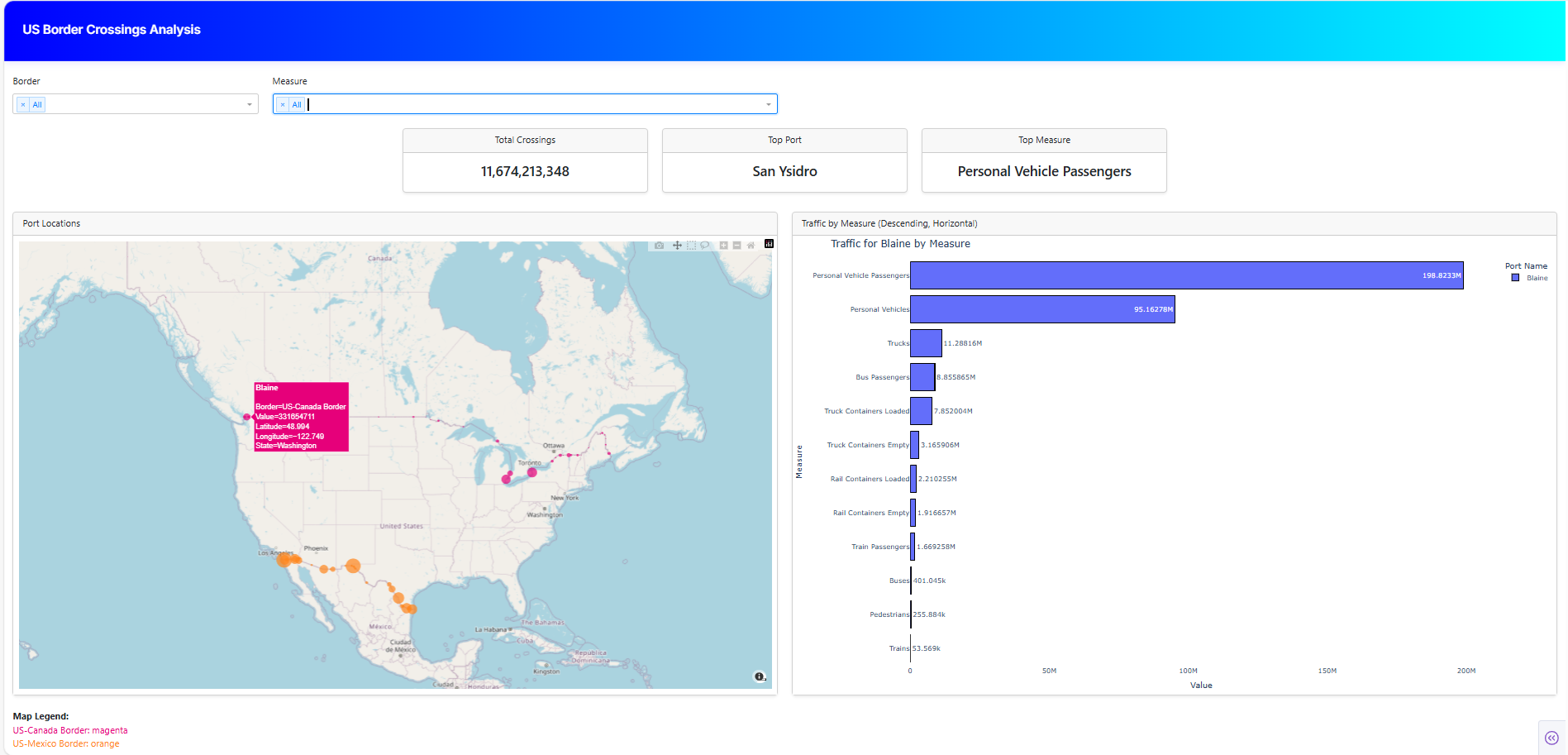1568x755 pixels.
Task: Activate the Box Select map tool
Action: click(x=692, y=246)
